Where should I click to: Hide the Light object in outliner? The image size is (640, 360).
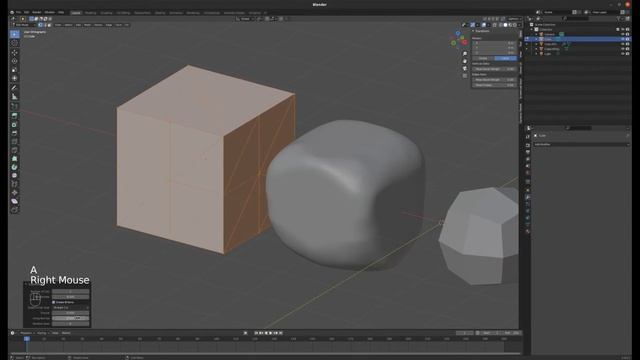tap(622, 53)
